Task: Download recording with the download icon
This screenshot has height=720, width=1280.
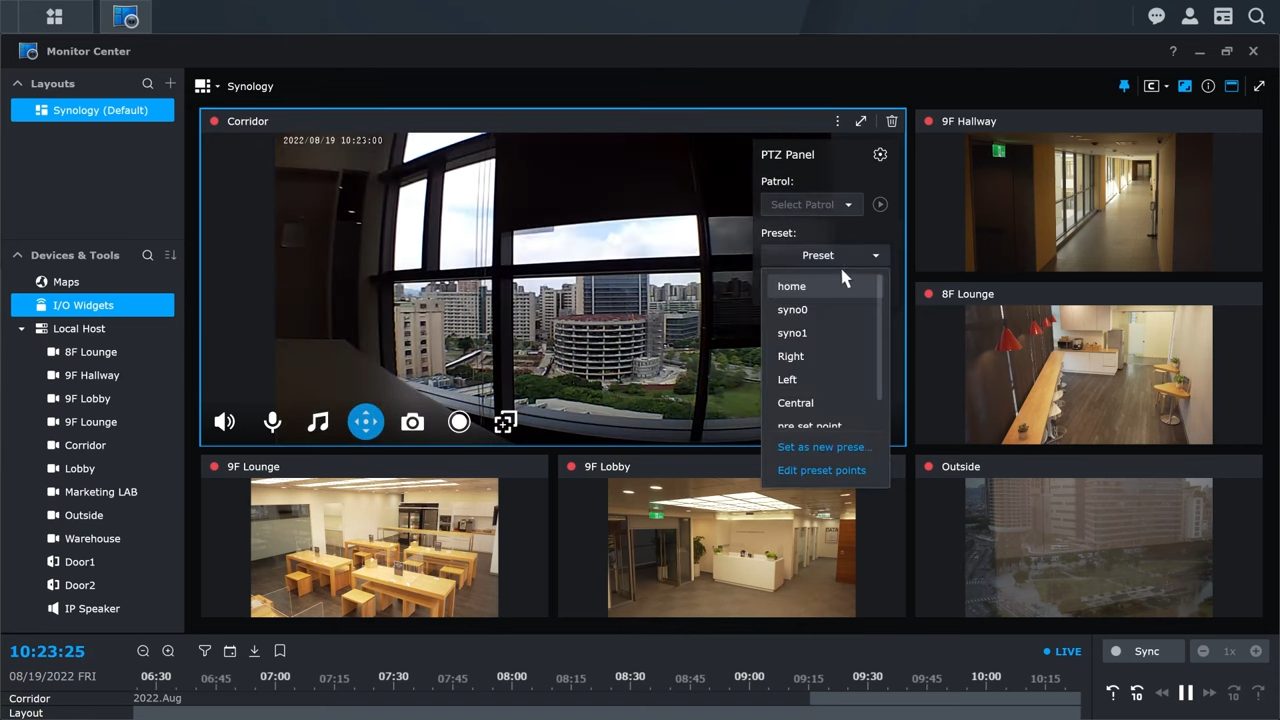Action: (254, 651)
